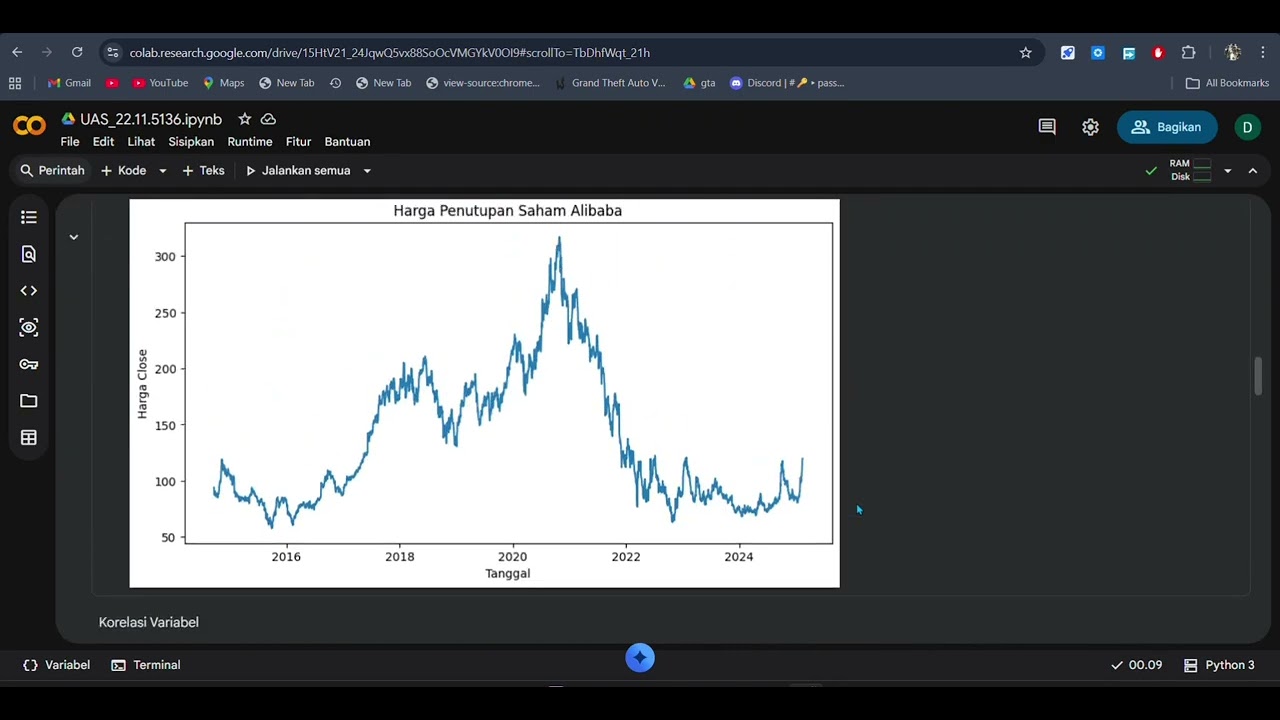Click the Google Drive icon beside the notebook name
This screenshot has height=720, width=1280.
click(x=68, y=119)
